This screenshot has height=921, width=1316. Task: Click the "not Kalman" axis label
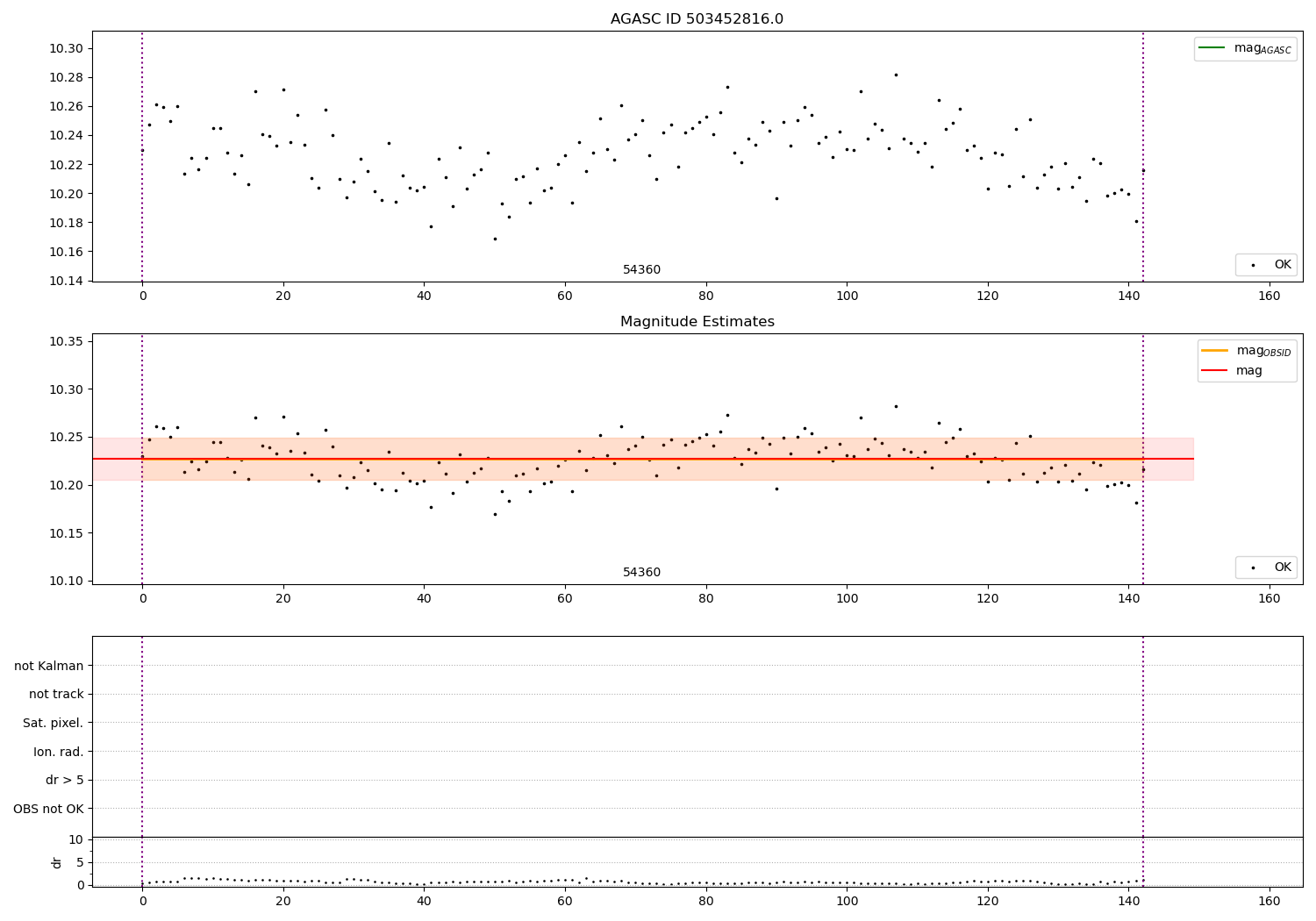click(49, 666)
